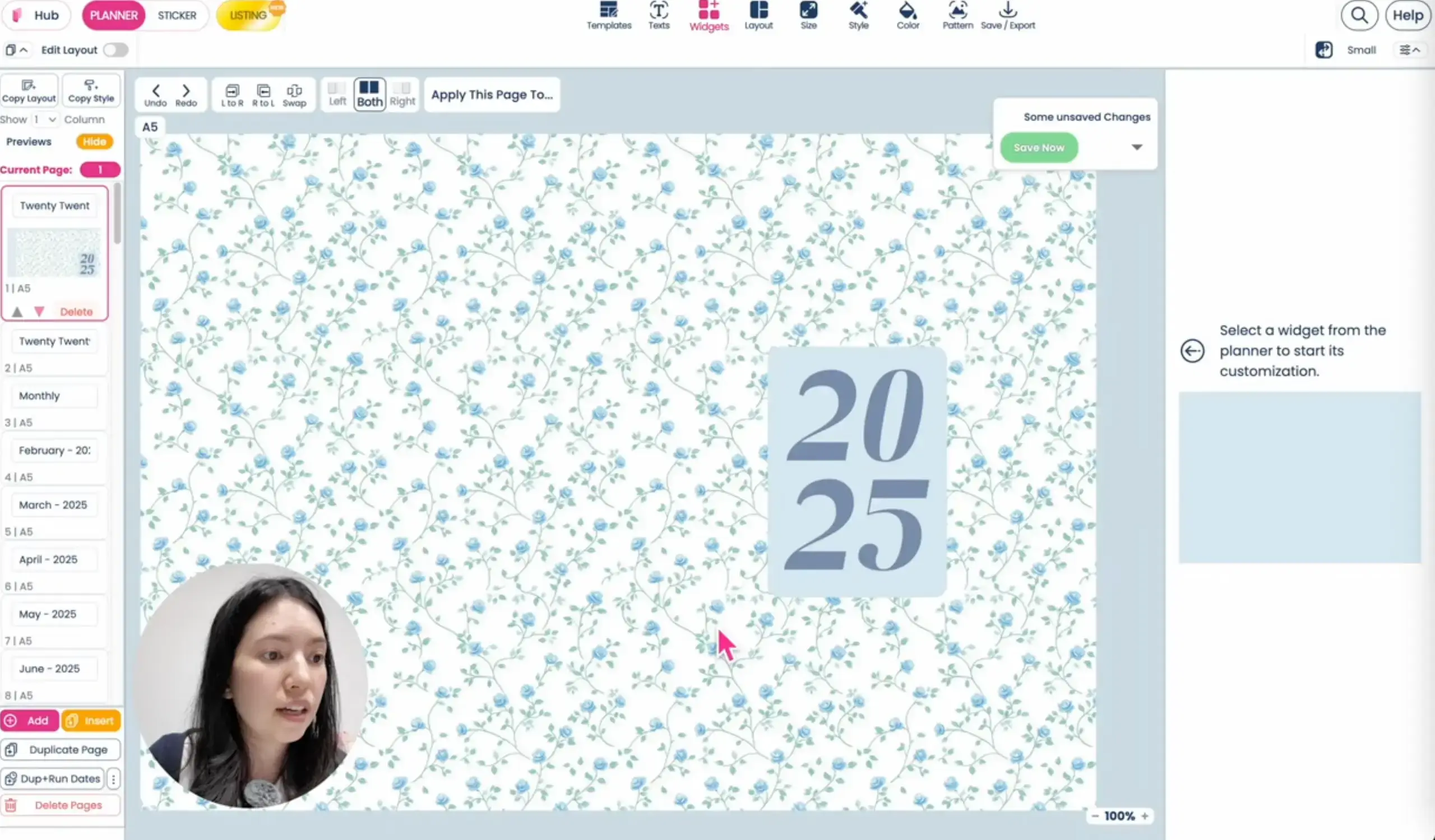The height and width of the screenshot is (840, 1435).
Task: Open the Widgets panel
Action: [x=709, y=15]
